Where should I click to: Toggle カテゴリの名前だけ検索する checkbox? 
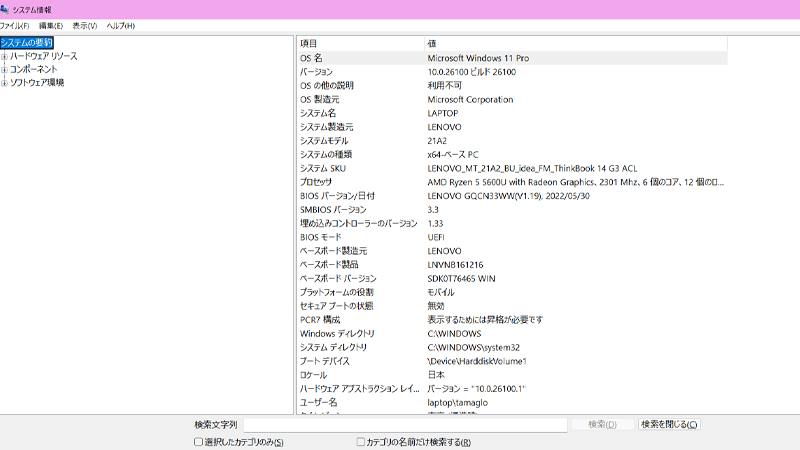(361, 442)
